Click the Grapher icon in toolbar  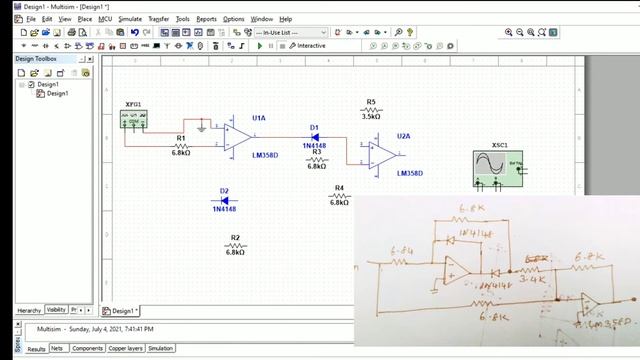pyautogui.click(x=198, y=32)
